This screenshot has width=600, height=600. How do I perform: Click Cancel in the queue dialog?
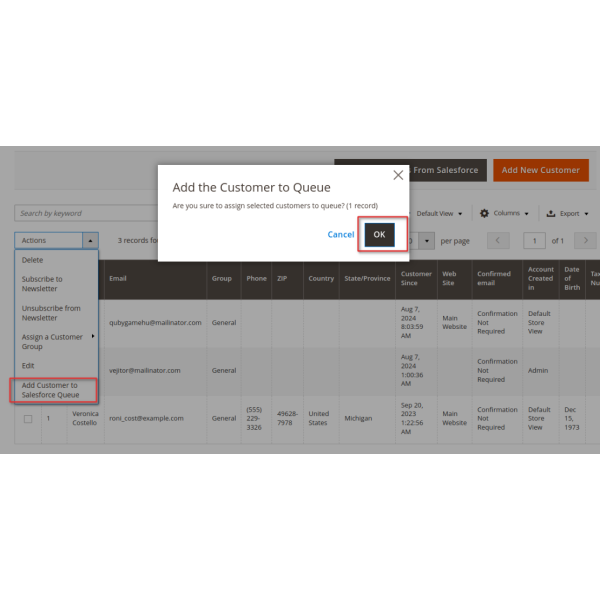pos(341,234)
